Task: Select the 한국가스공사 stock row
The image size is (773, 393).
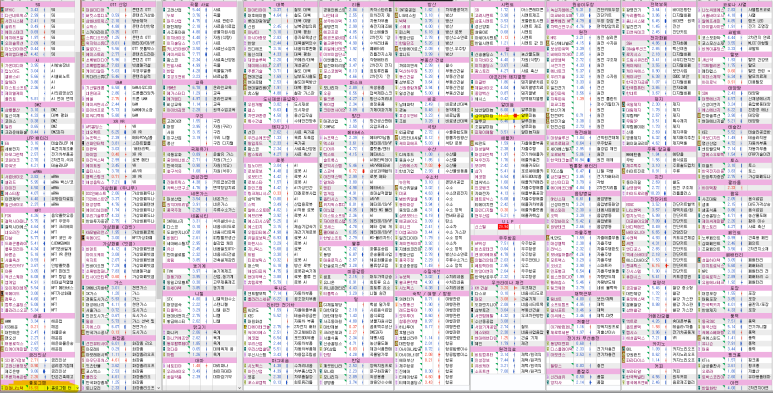Action: point(118,332)
